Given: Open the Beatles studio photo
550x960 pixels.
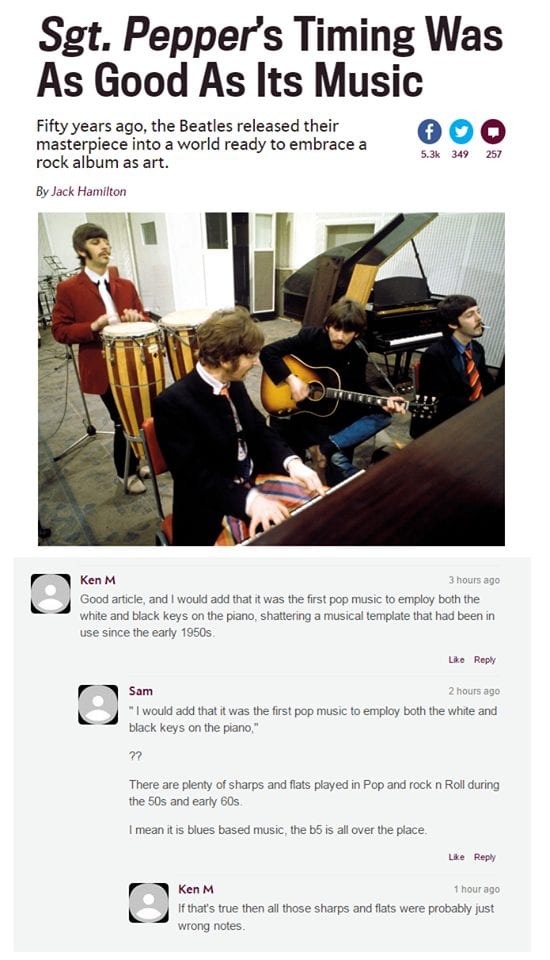Looking at the screenshot, I should point(271,379).
